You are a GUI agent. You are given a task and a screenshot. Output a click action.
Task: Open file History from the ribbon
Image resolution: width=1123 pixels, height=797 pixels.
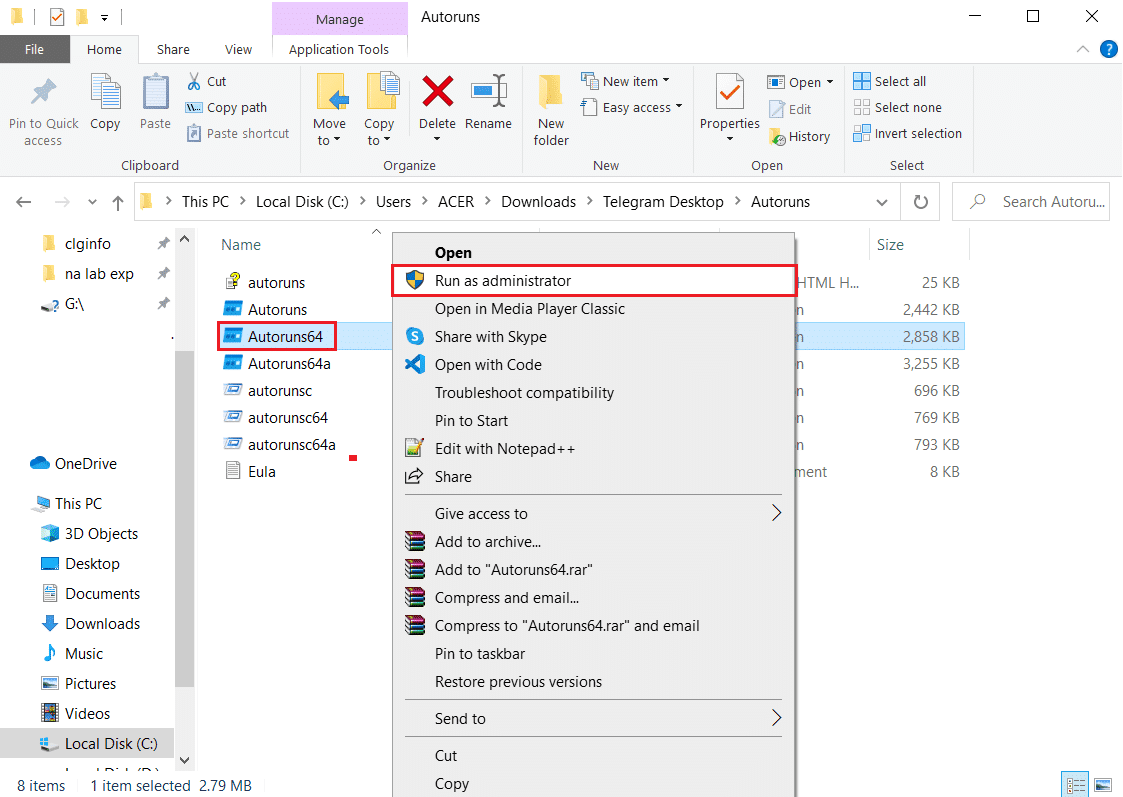tap(801, 135)
